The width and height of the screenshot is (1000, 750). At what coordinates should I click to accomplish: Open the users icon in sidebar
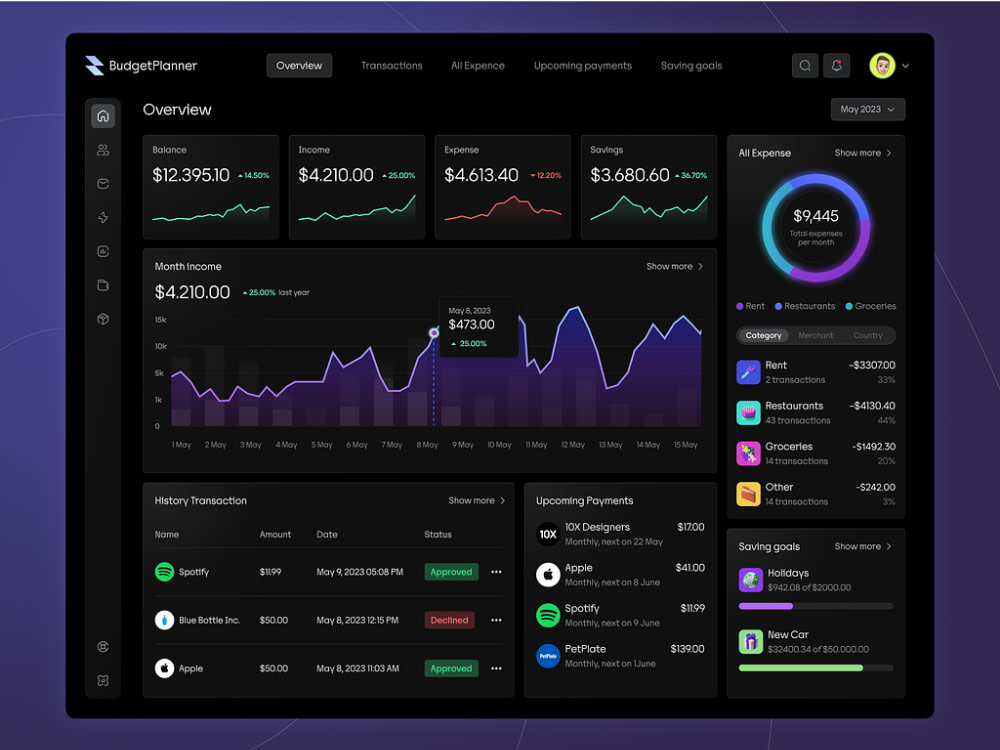[x=103, y=150]
